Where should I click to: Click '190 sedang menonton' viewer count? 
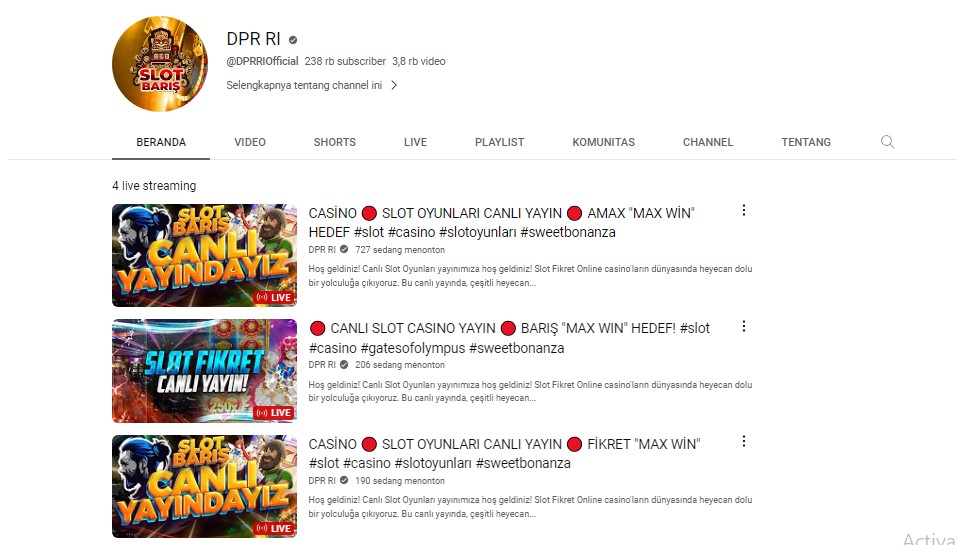(x=400, y=480)
